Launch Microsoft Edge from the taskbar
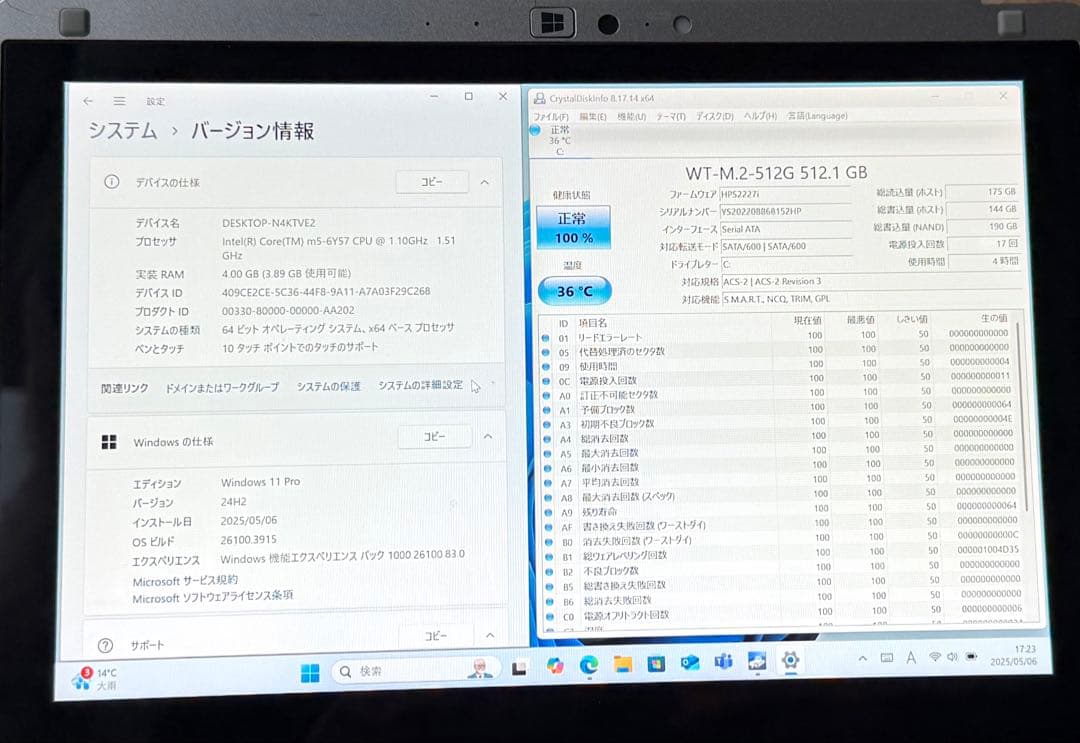Screen dimensions: 1080x743 [588, 662]
